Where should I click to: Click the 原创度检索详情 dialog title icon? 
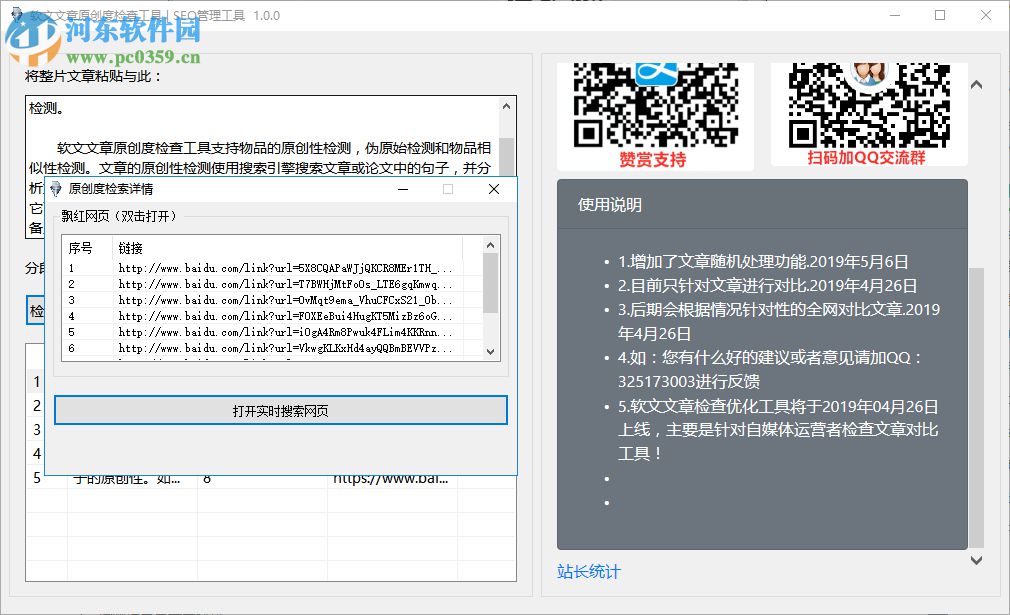coord(56,189)
